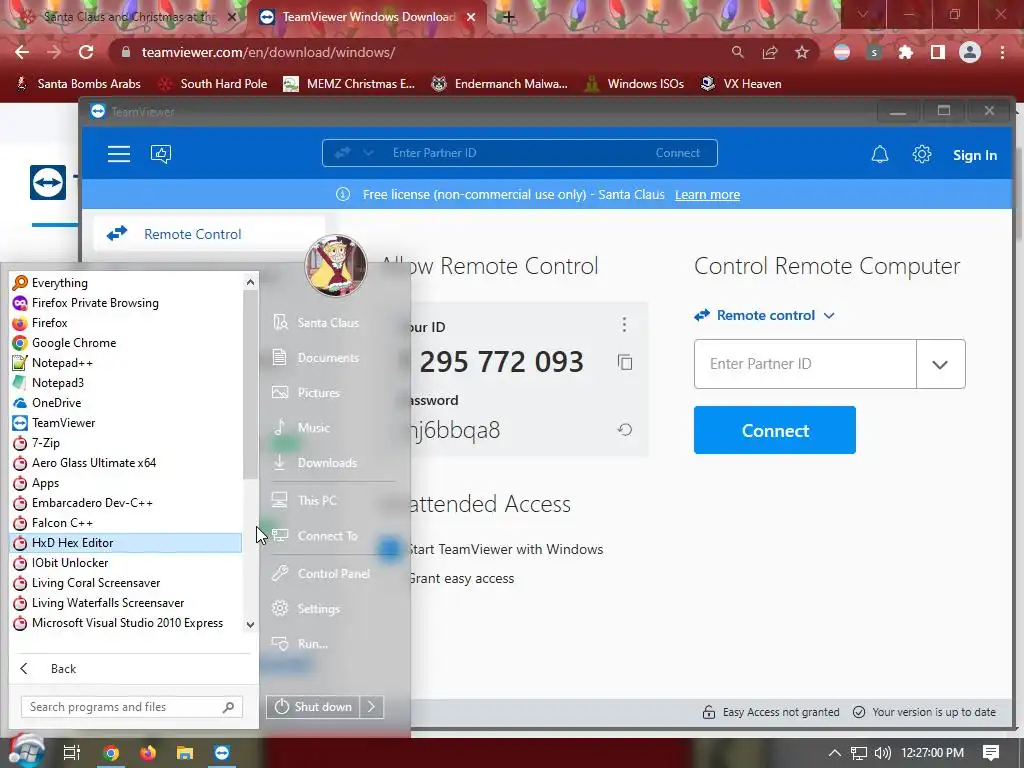Open the Partner ID history dropdown
The height and width of the screenshot is (768, 1024).
pos(940,364)
